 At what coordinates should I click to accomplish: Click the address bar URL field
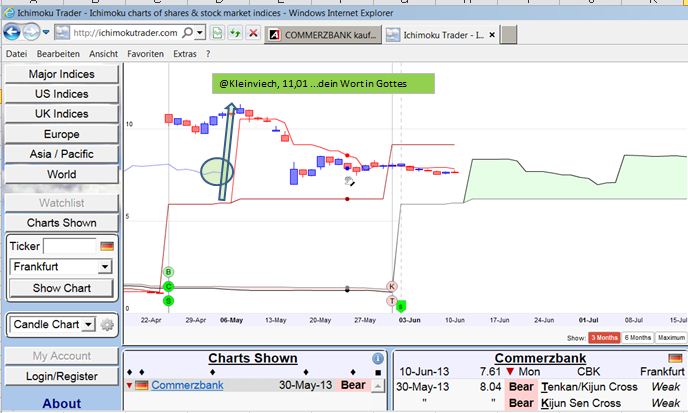coord(125,33)
